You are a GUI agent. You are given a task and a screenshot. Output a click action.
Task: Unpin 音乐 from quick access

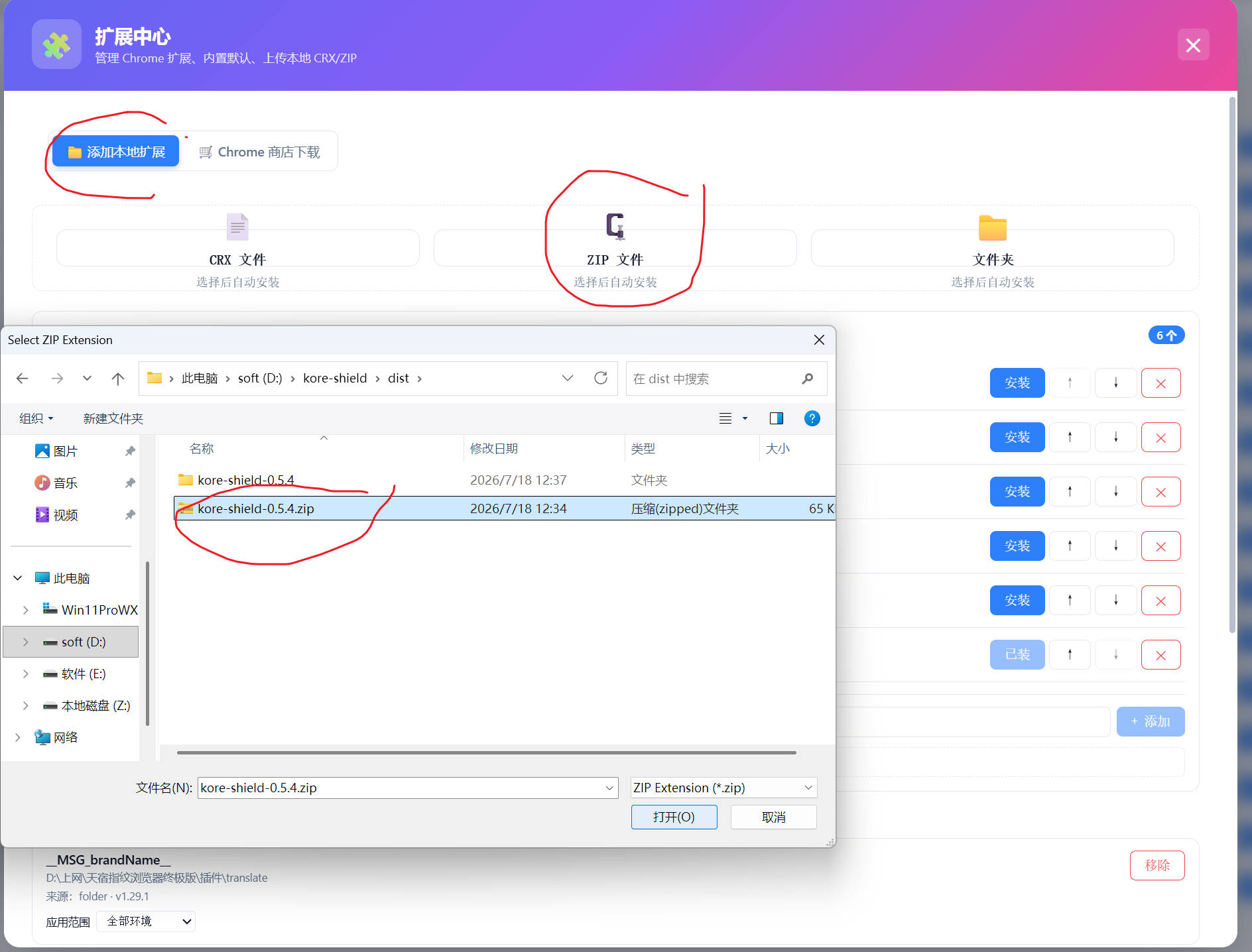tap(130, 483)
